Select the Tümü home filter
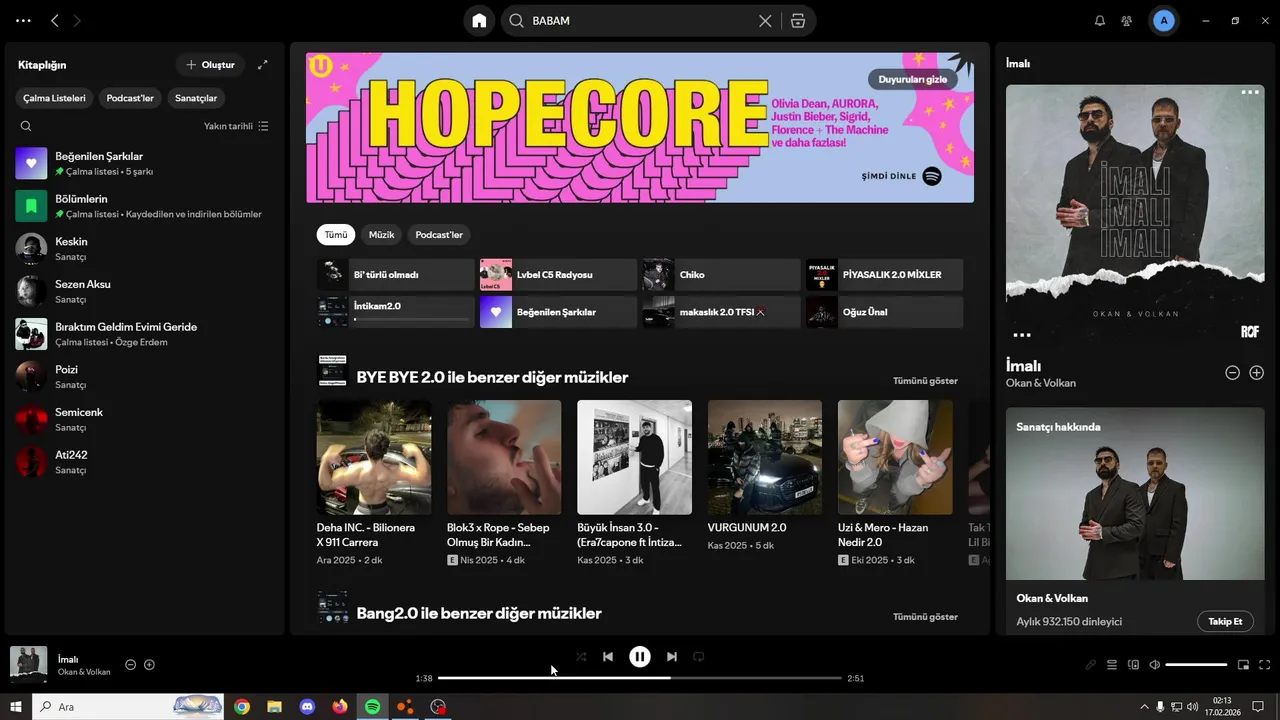Screen dimensions: 1280x720 tap(336, 235)
